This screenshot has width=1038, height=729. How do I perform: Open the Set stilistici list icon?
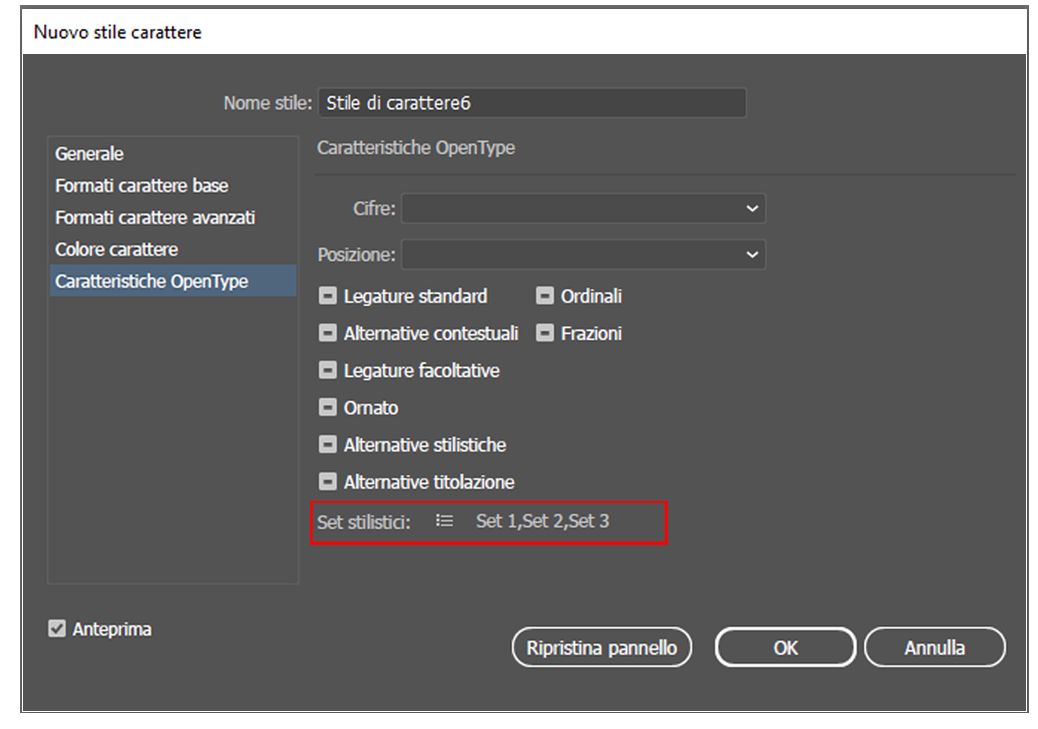coord(445,520)
